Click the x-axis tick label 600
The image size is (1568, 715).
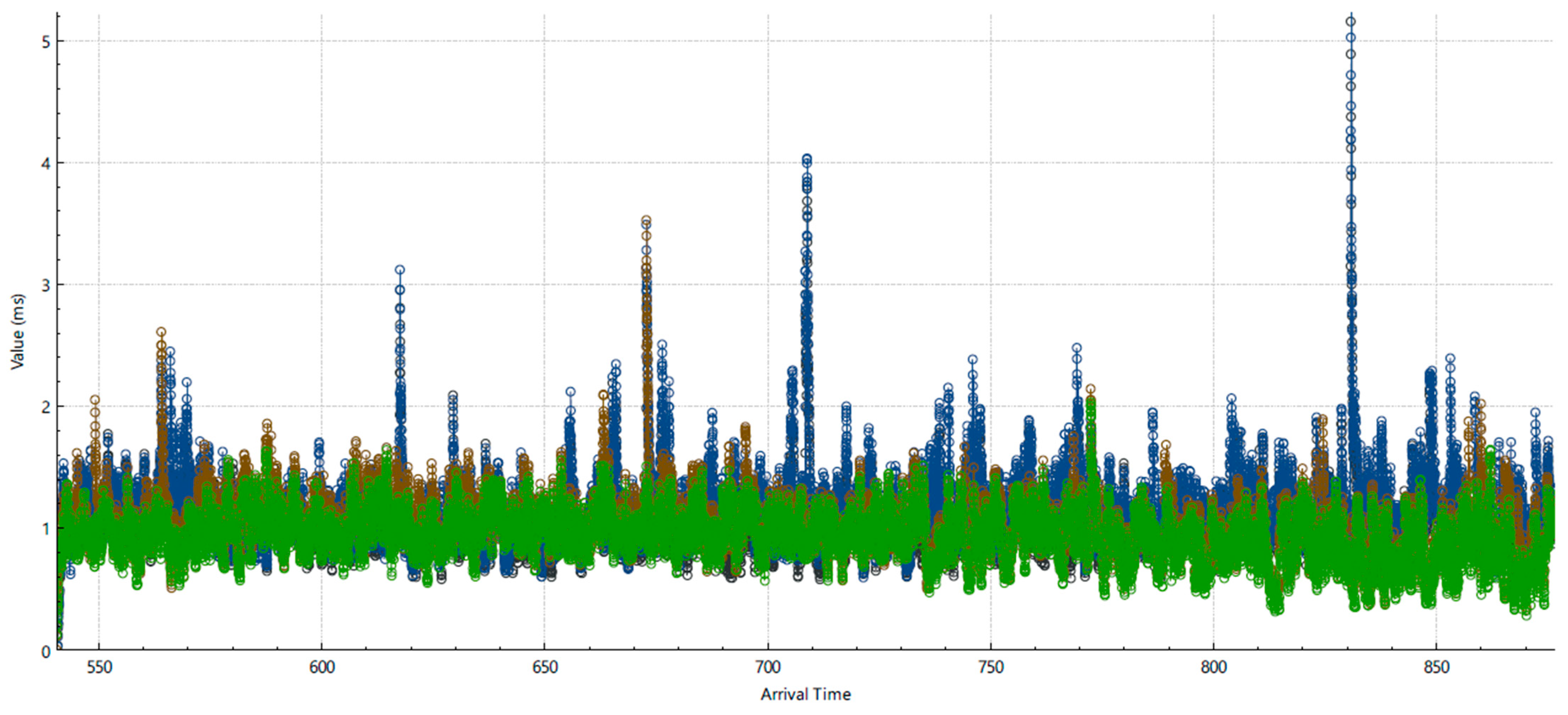(x=322, y=668)
